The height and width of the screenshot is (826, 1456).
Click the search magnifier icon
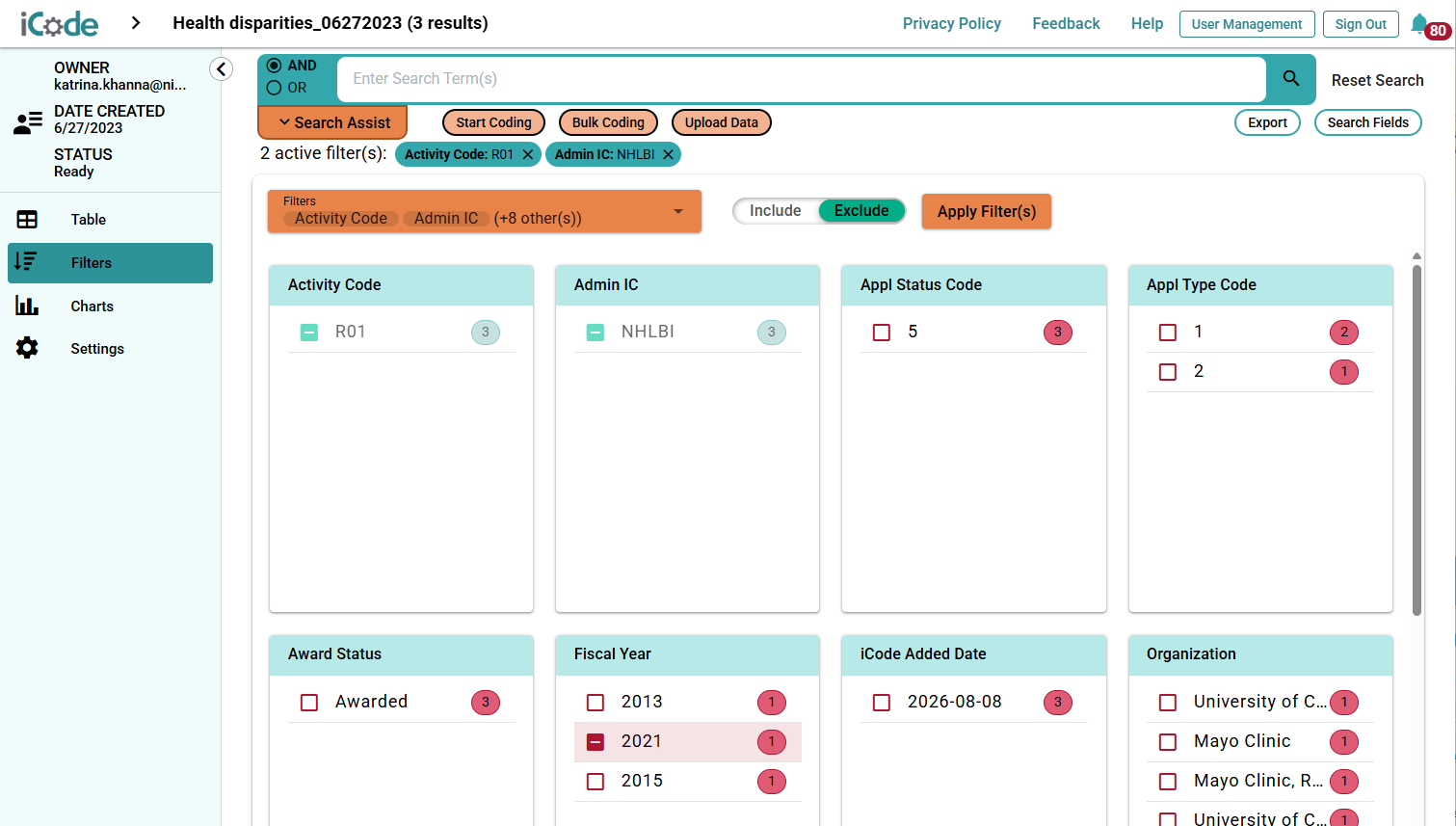1291,78
